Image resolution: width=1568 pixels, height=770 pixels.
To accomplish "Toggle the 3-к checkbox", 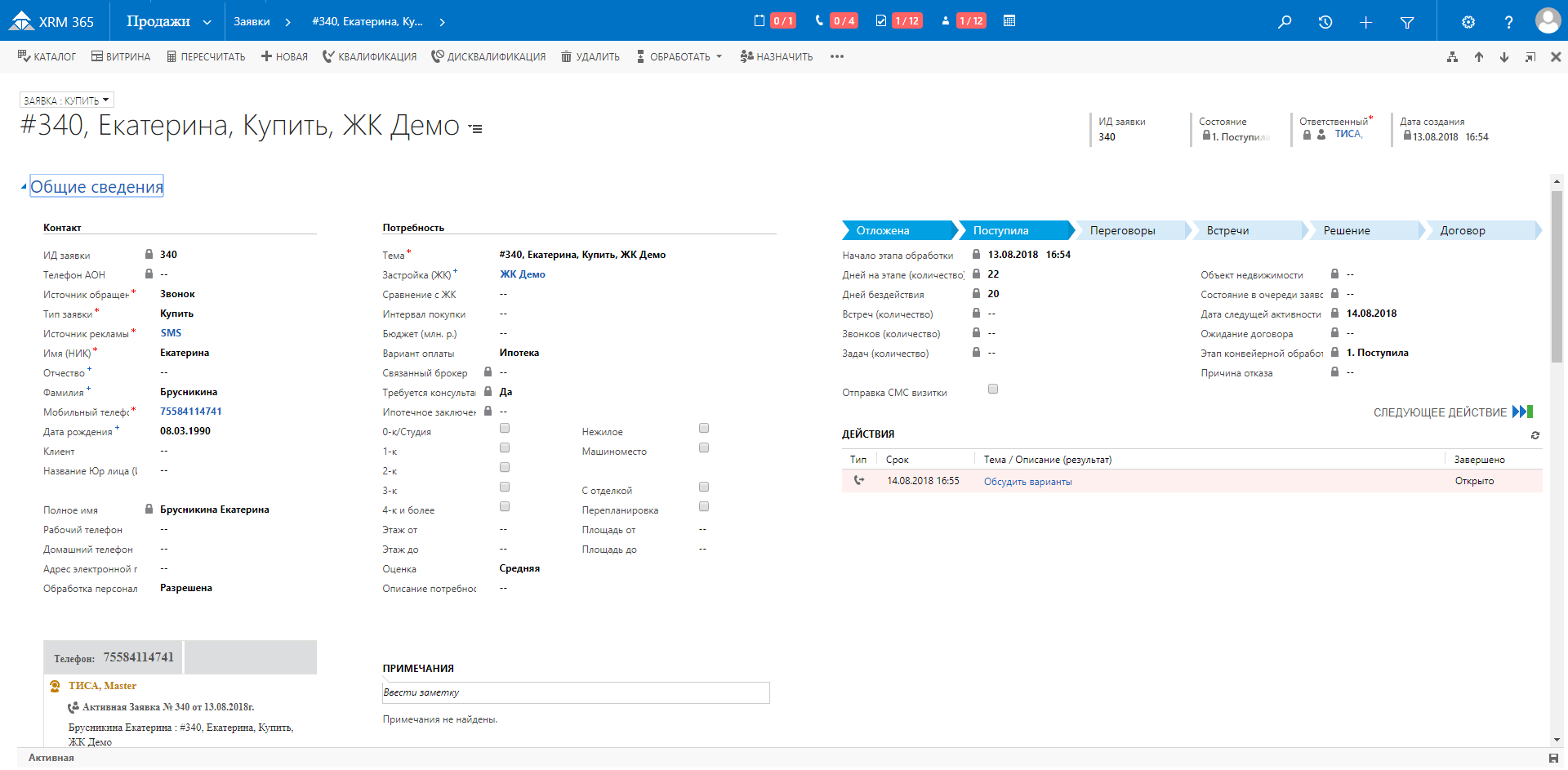I will (x=505, y=487).
